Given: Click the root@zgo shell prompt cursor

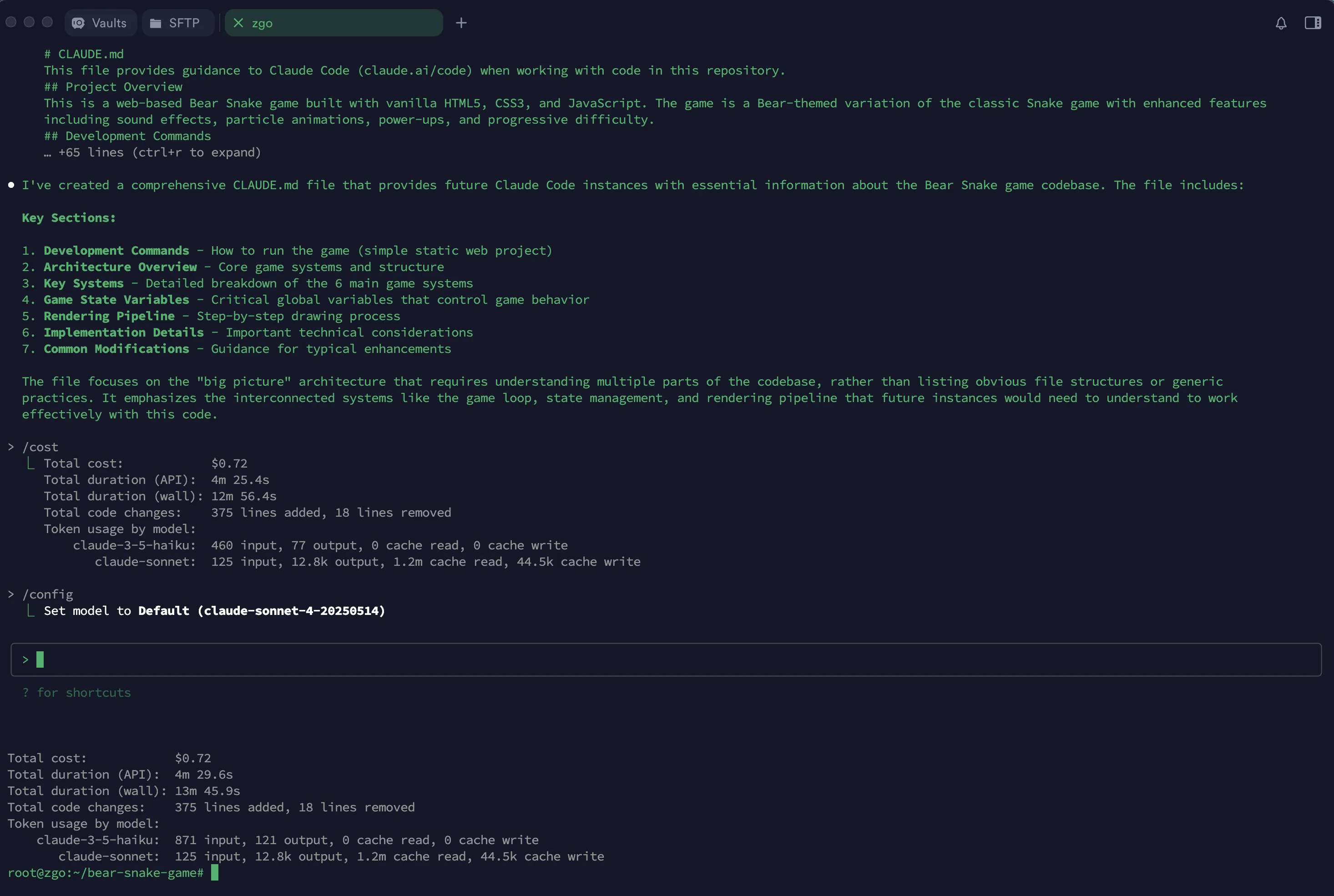Looking at the screenshot, I should [214, 872].
